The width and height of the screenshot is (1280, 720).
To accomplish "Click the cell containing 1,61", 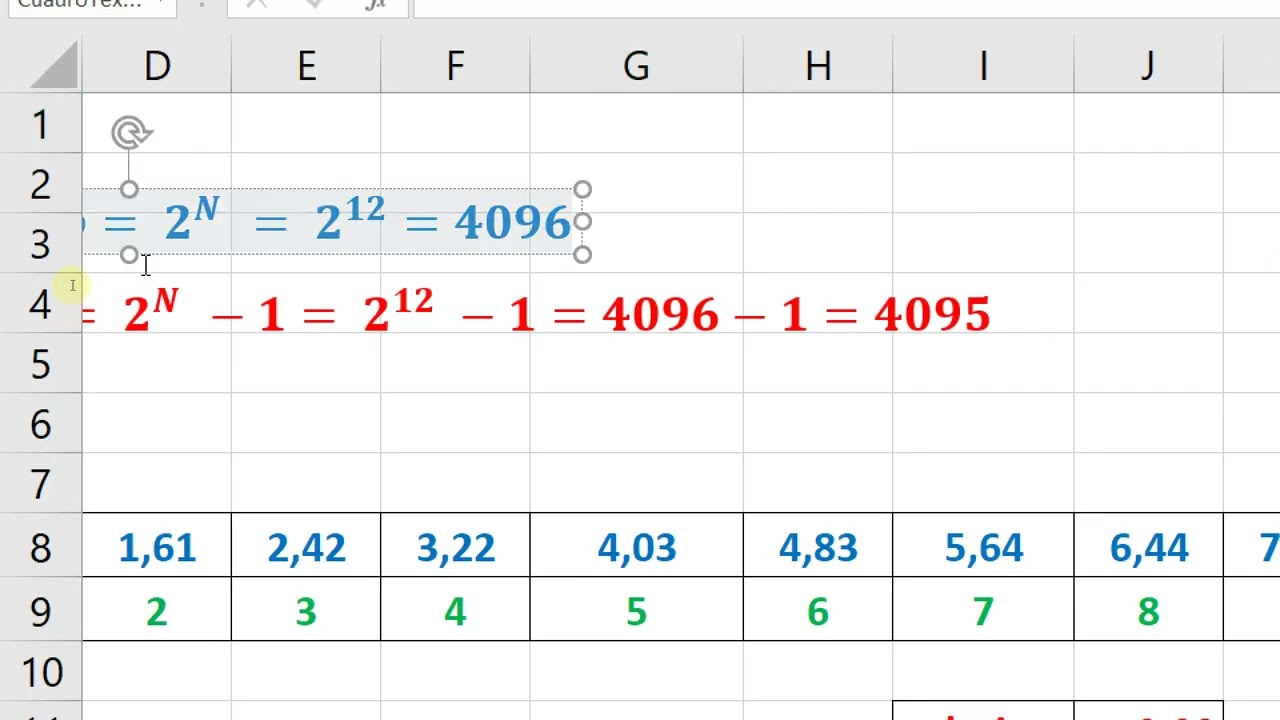I will [x=157, y=546].
